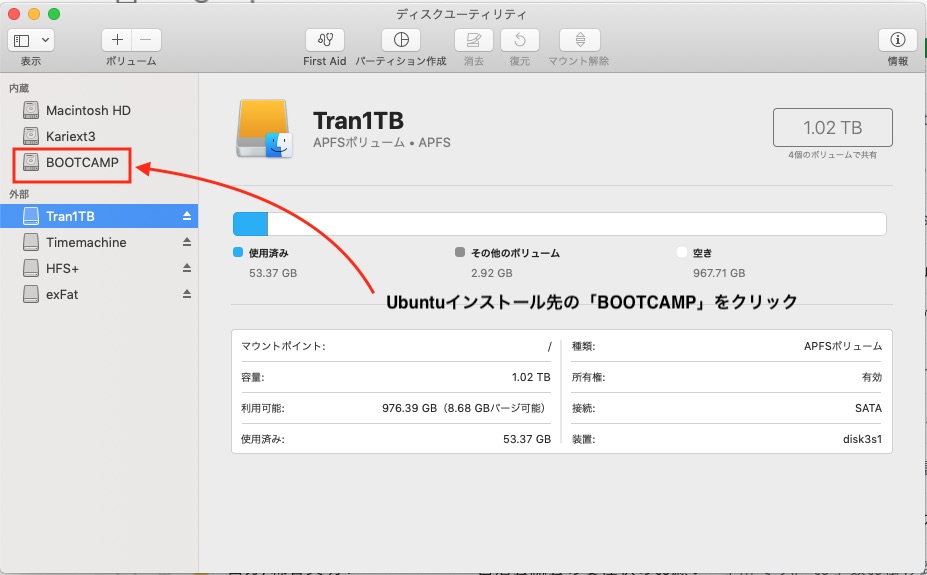Click the Tran1TB drive icon in the header

(x=264, y=129)
